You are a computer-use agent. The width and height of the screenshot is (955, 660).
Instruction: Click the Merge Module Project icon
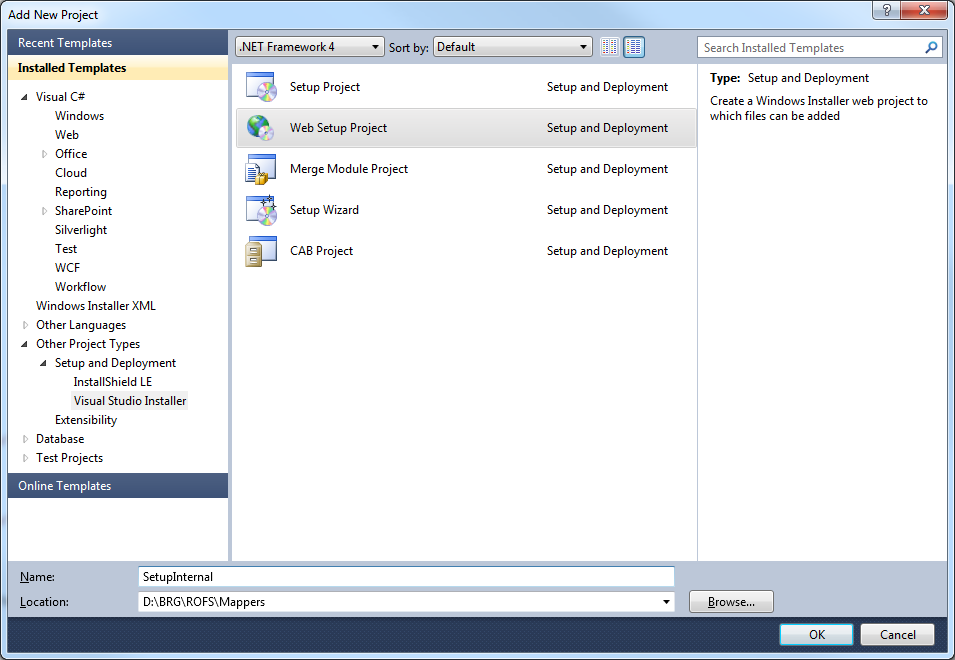(x=261, y=169)
